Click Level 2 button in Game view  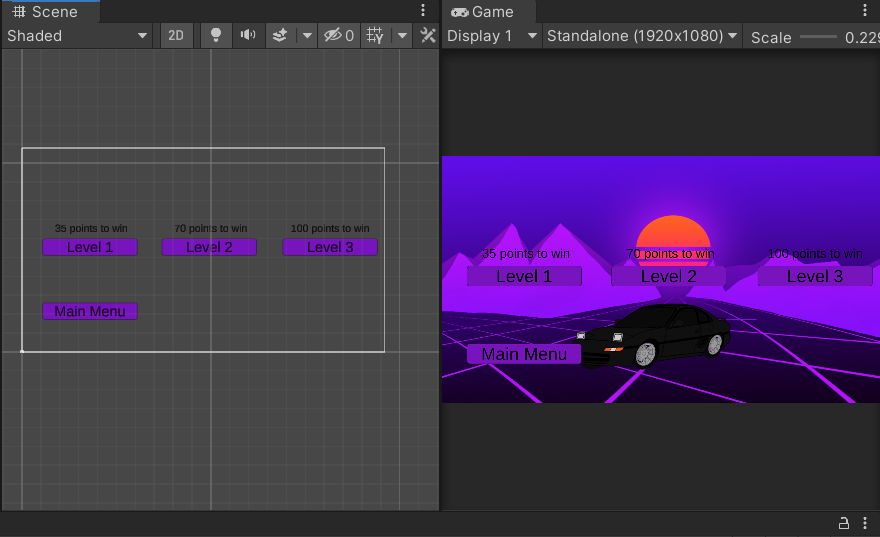point(668,276)
